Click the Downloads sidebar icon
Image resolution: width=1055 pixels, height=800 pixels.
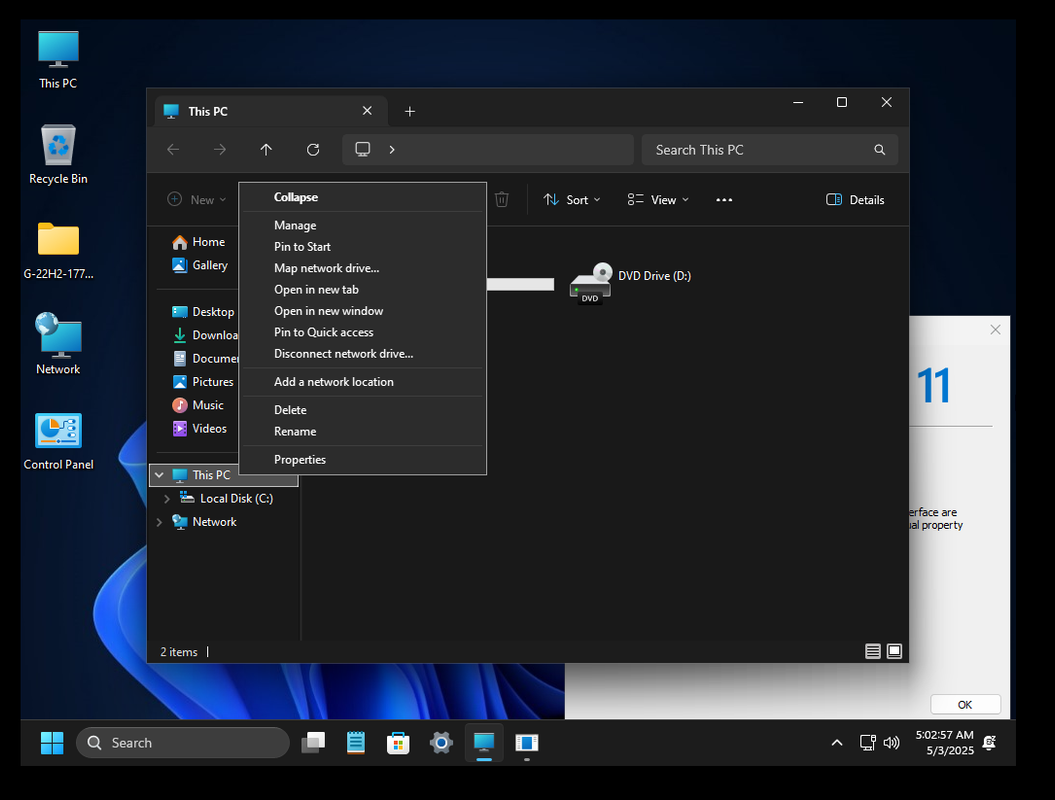(180, 335)
